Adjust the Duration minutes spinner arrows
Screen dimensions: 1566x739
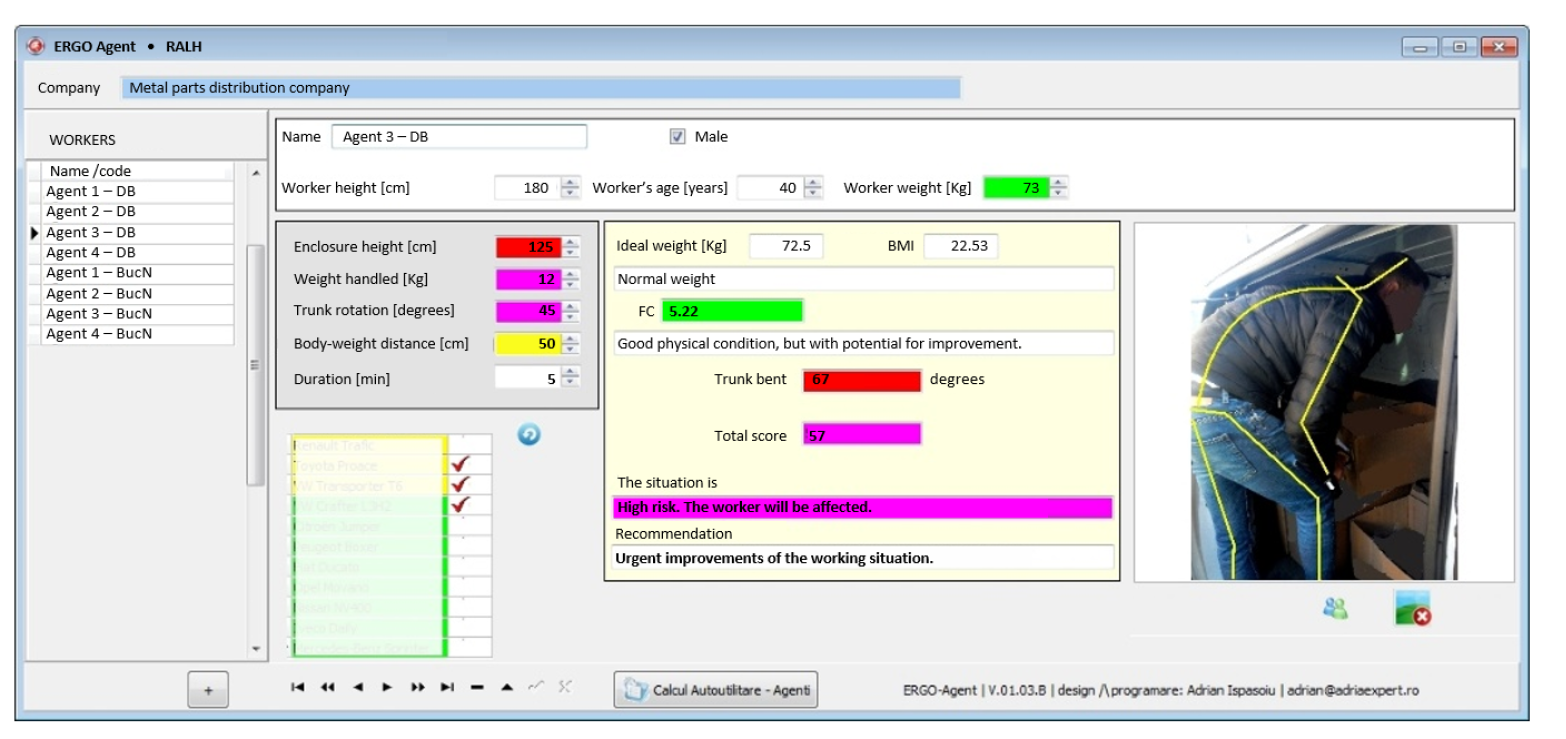570,377
